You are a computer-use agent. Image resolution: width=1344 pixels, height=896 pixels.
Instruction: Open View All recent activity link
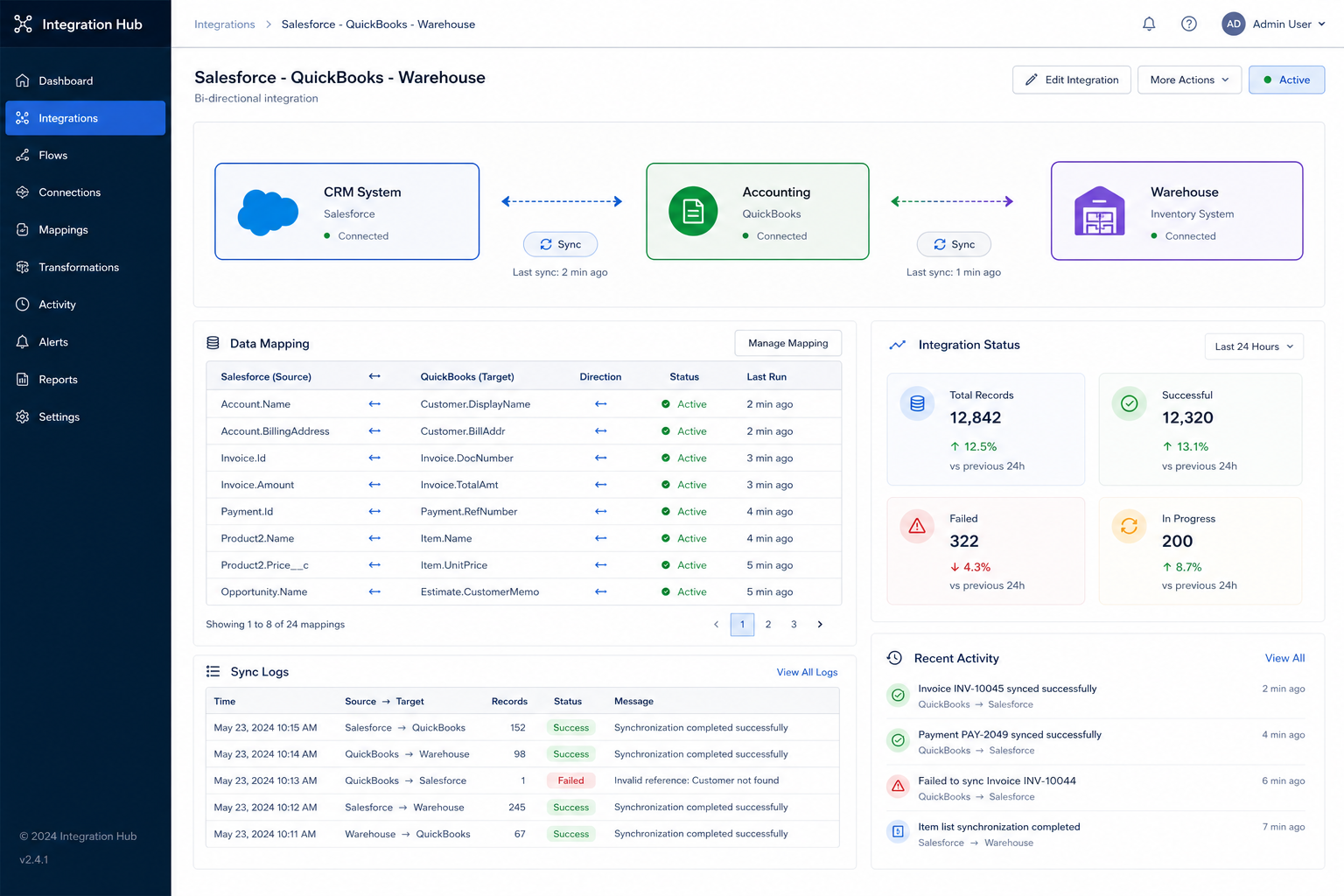click(1284, 658)
